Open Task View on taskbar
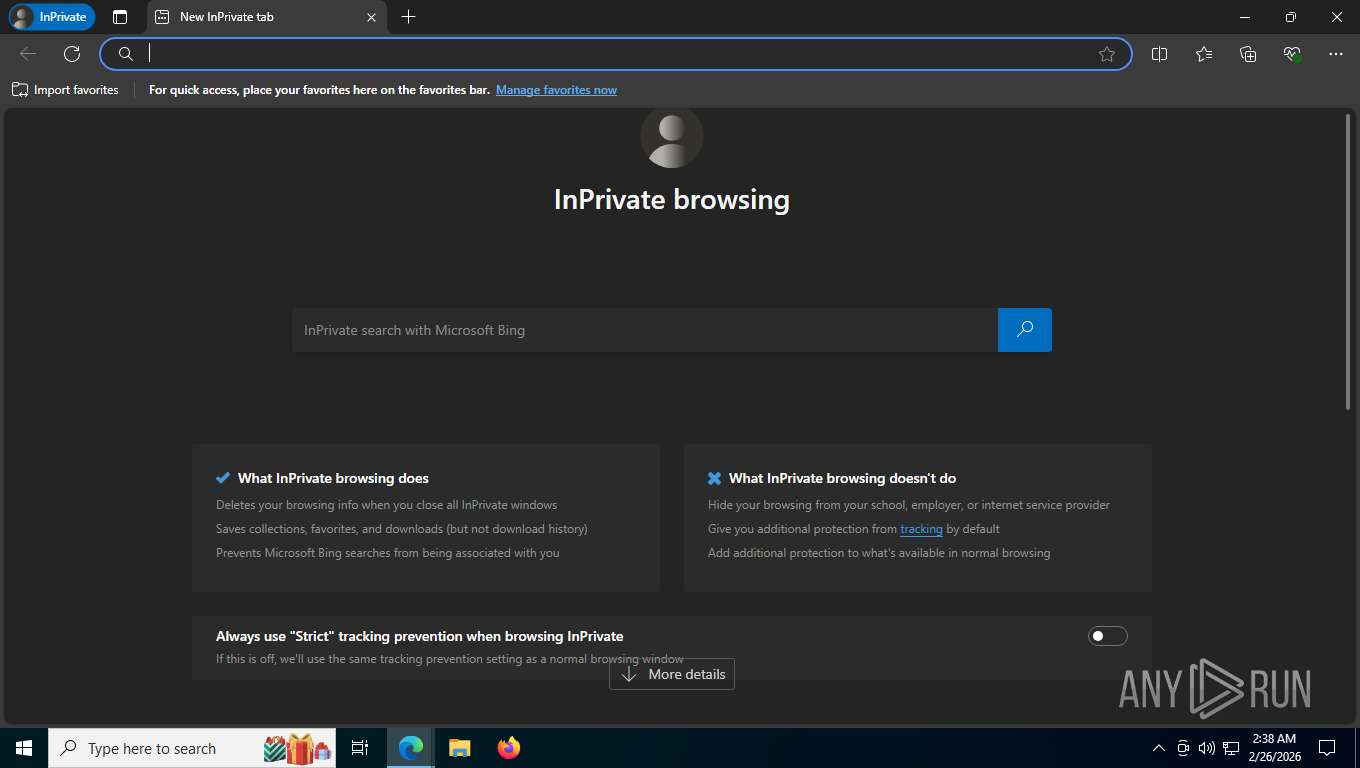 tap(360, 748)
